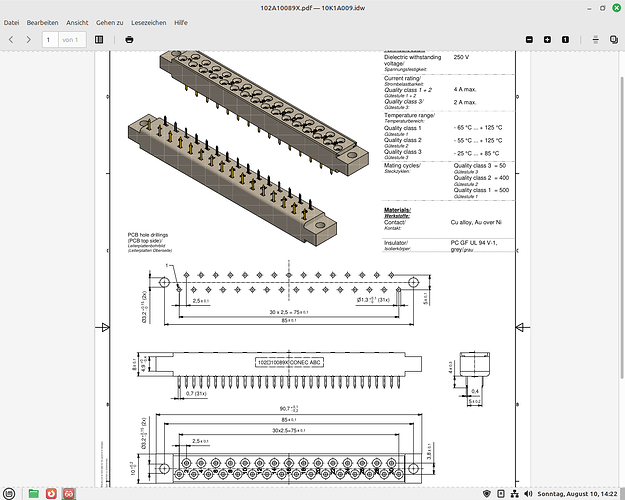
Task: Zoom out using the minus icon
Action: pos(529,39)
